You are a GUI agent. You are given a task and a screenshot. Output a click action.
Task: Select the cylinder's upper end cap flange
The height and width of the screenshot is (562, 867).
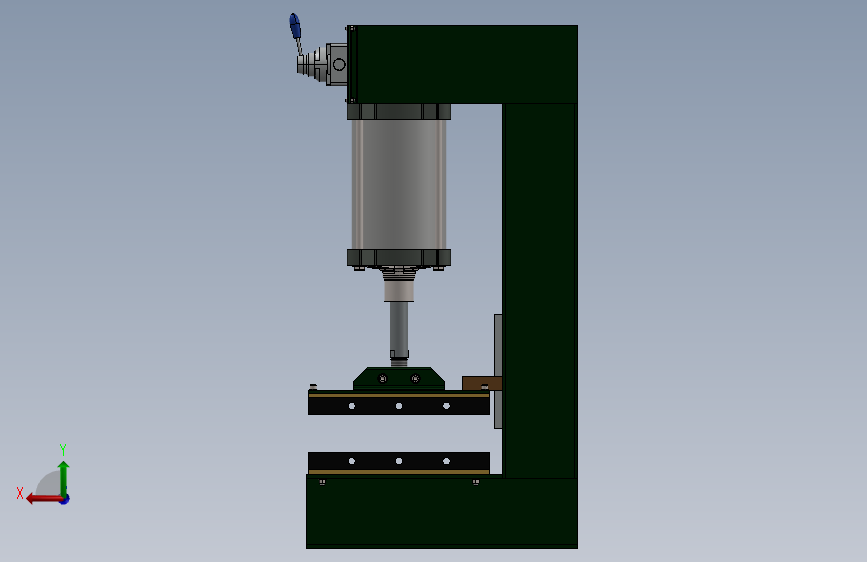pyautogui.click(x=399, y=112)
